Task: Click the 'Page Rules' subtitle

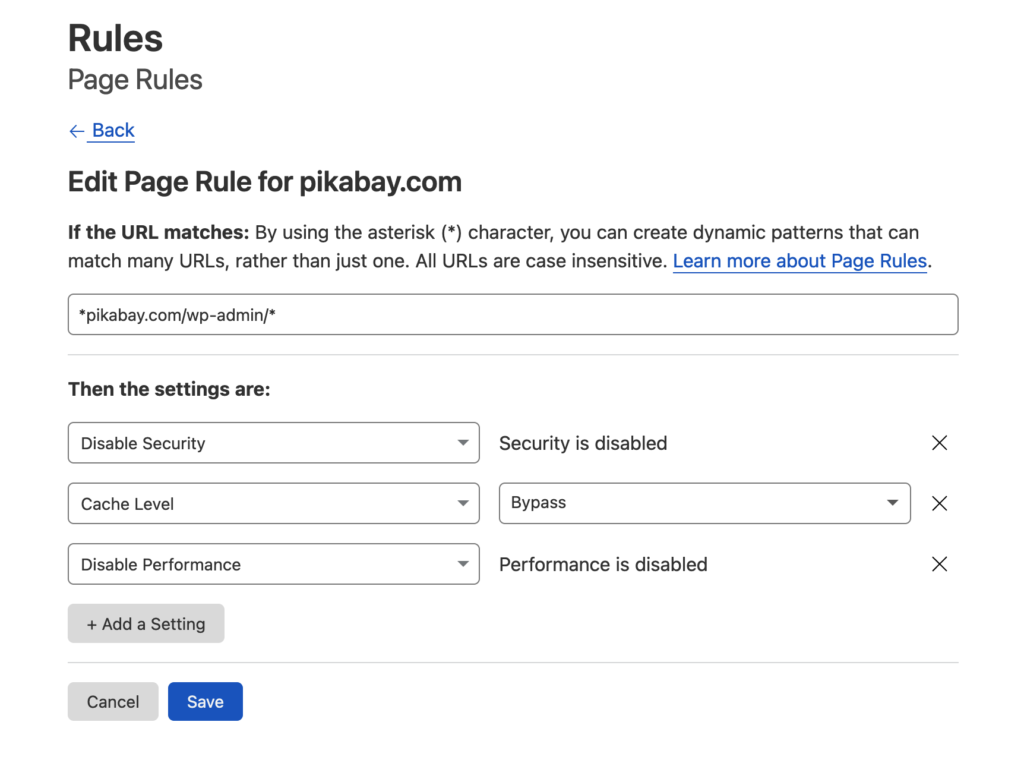Action: tap(135, 80)
